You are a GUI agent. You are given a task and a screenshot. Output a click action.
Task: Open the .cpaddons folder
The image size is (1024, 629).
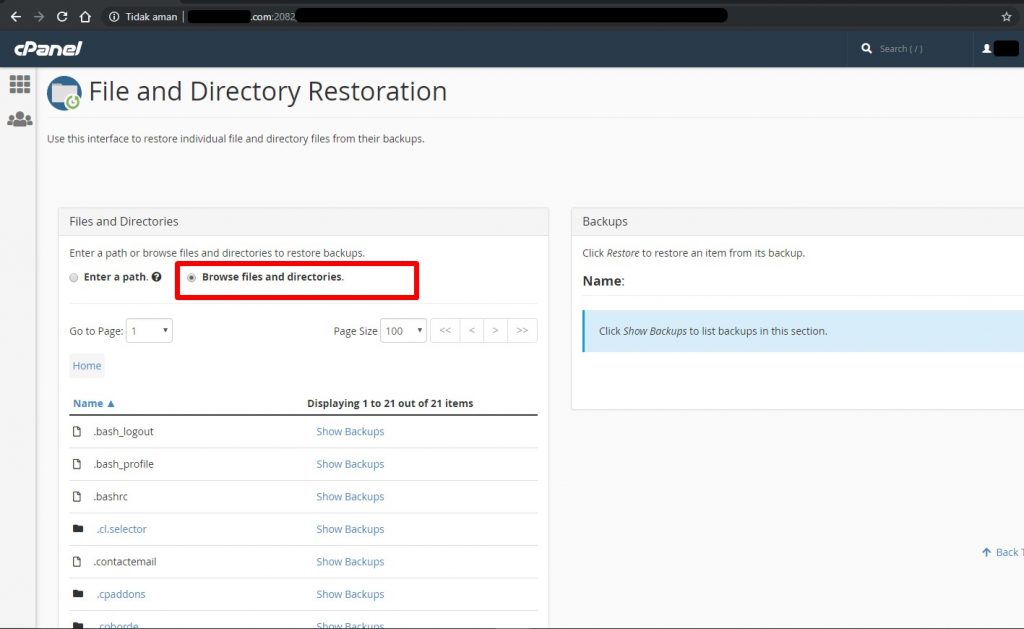point(121,594)
